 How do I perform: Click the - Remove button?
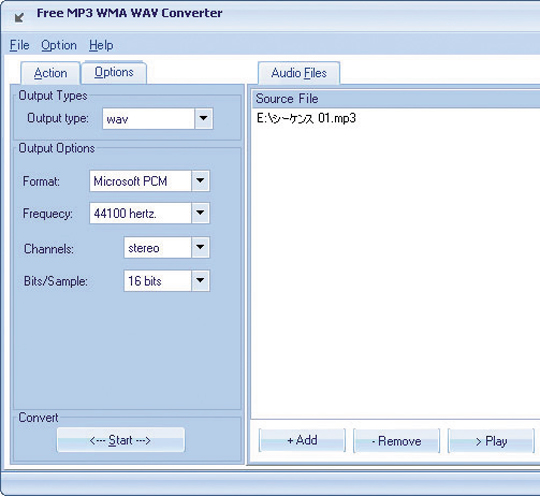click(396, 441)
